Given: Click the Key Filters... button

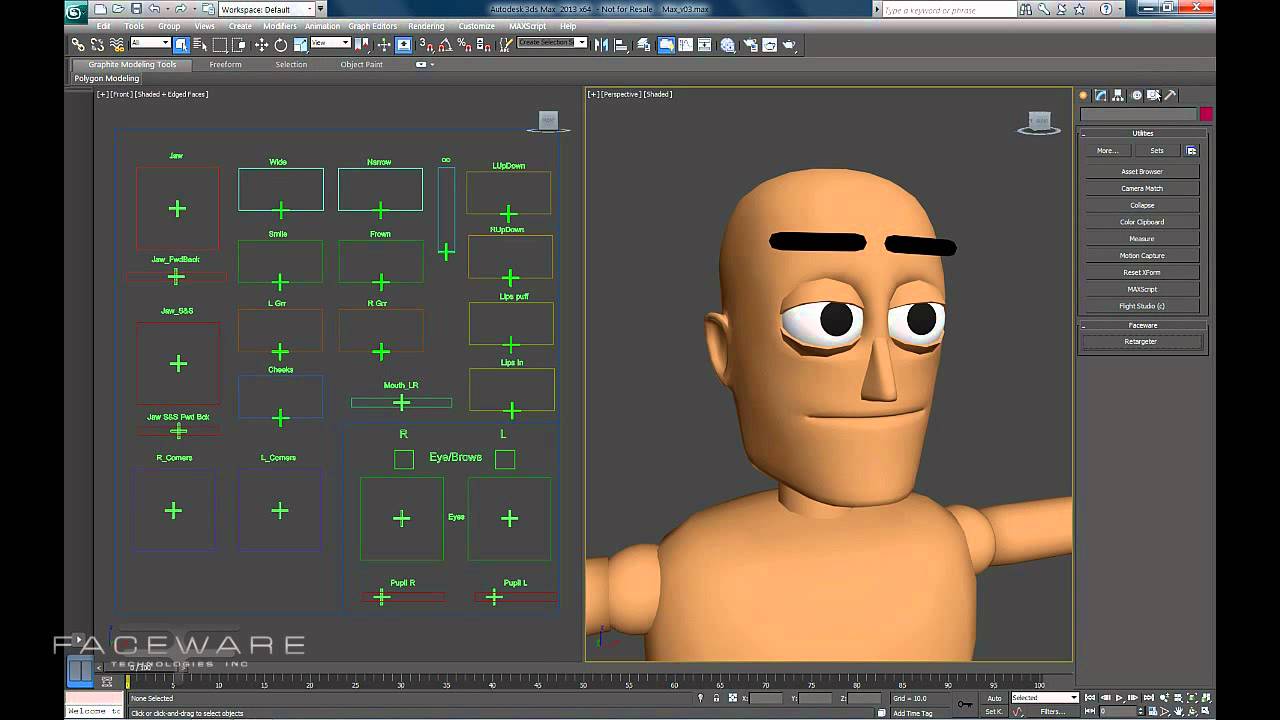Looking at the screenshot, I should point(1052,712).
